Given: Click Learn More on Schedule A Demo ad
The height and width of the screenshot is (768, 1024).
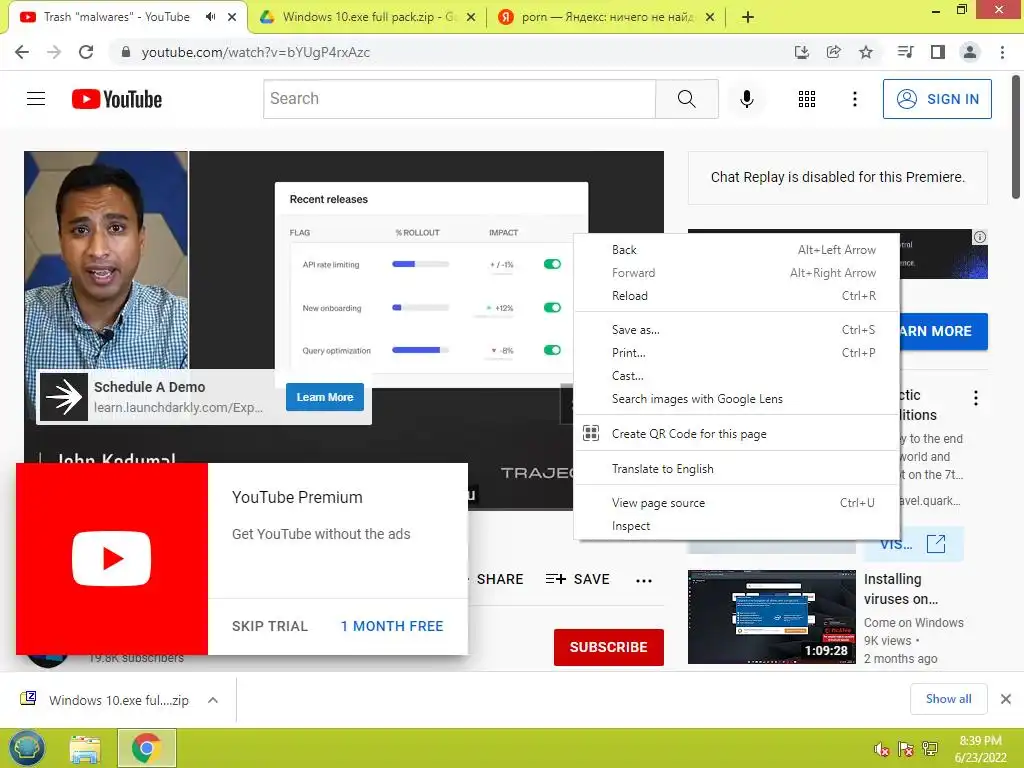Looking at the screenshot, I should click(325, 397).
